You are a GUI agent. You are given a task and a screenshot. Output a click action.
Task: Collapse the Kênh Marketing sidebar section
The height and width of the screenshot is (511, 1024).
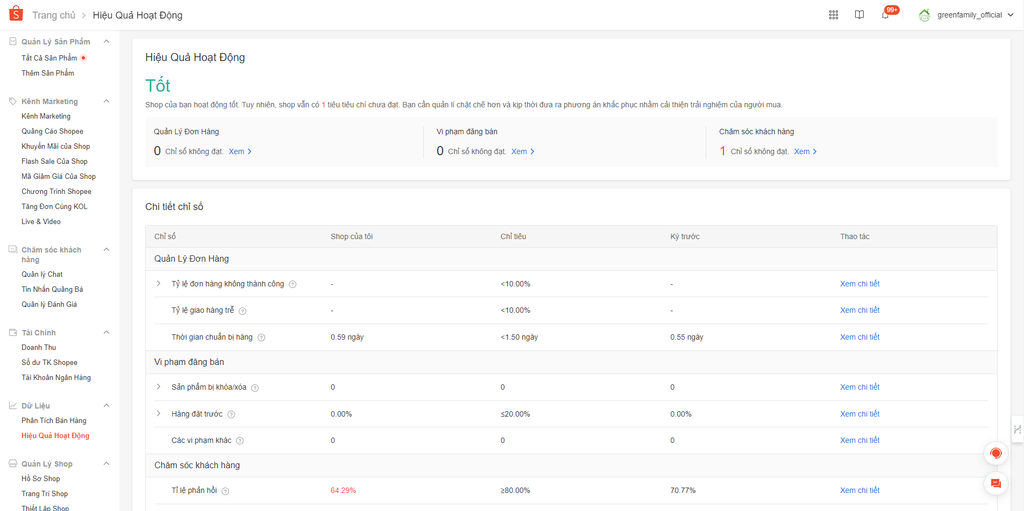(x=106, y=101)
